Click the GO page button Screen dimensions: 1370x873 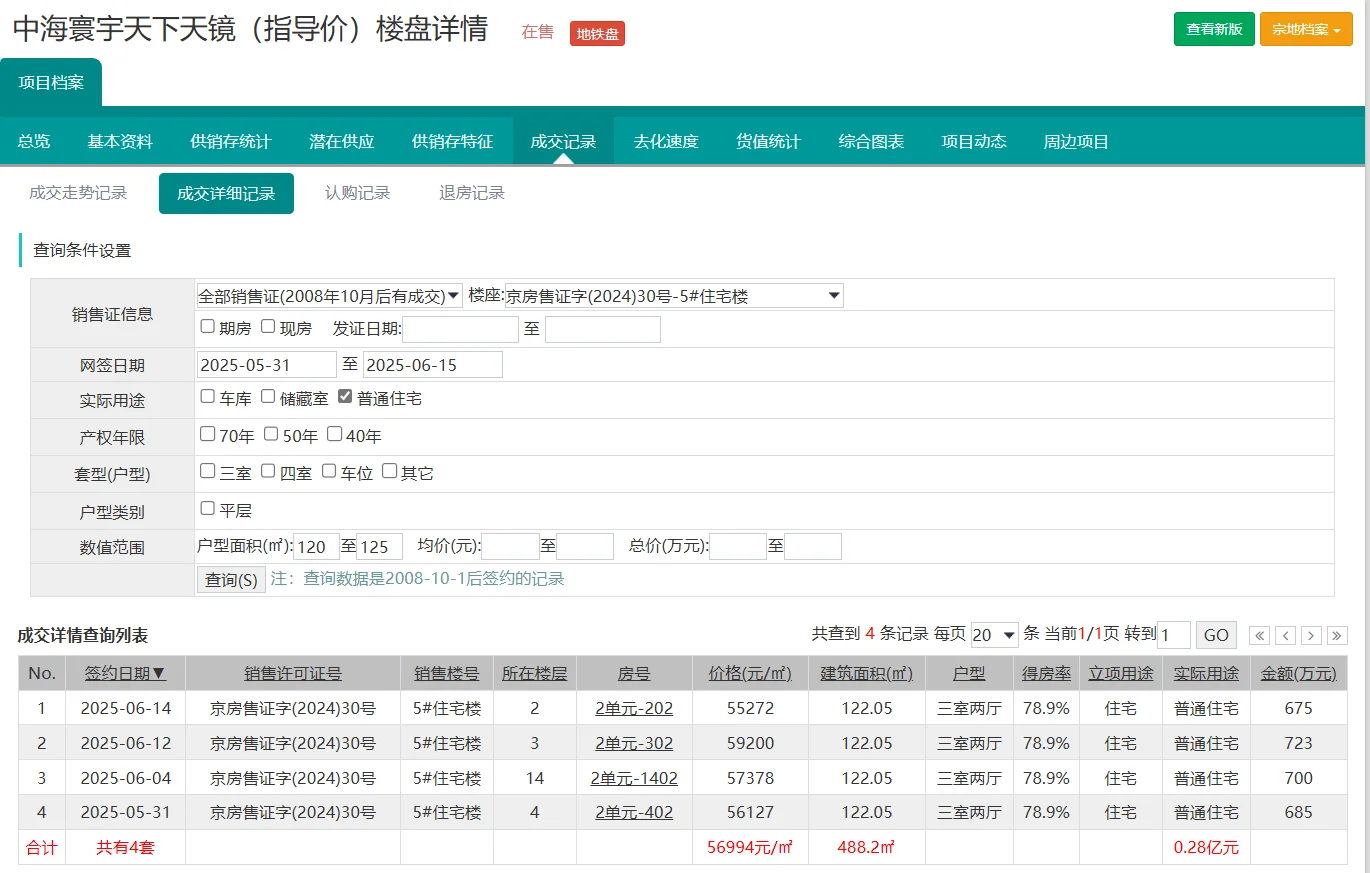(x=1216, y=635)
